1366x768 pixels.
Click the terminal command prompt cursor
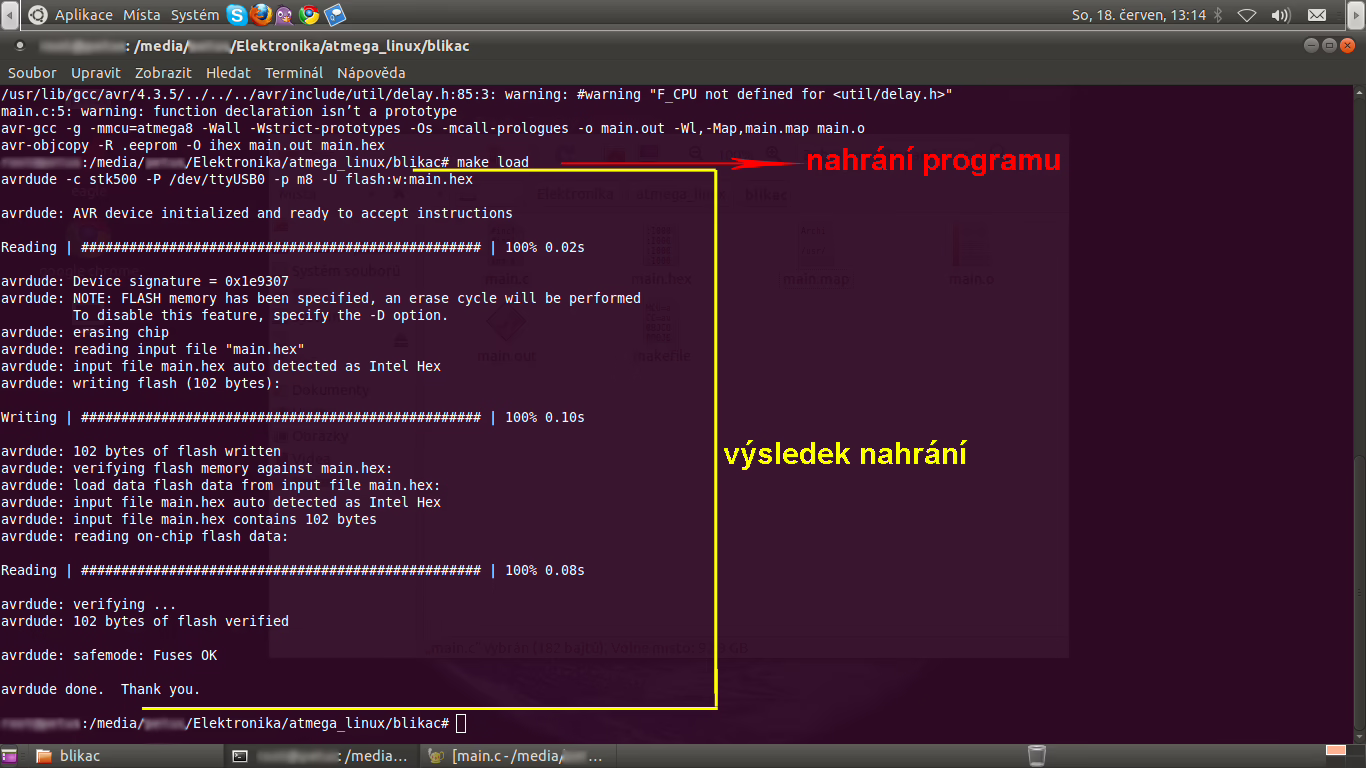point(460,723)
